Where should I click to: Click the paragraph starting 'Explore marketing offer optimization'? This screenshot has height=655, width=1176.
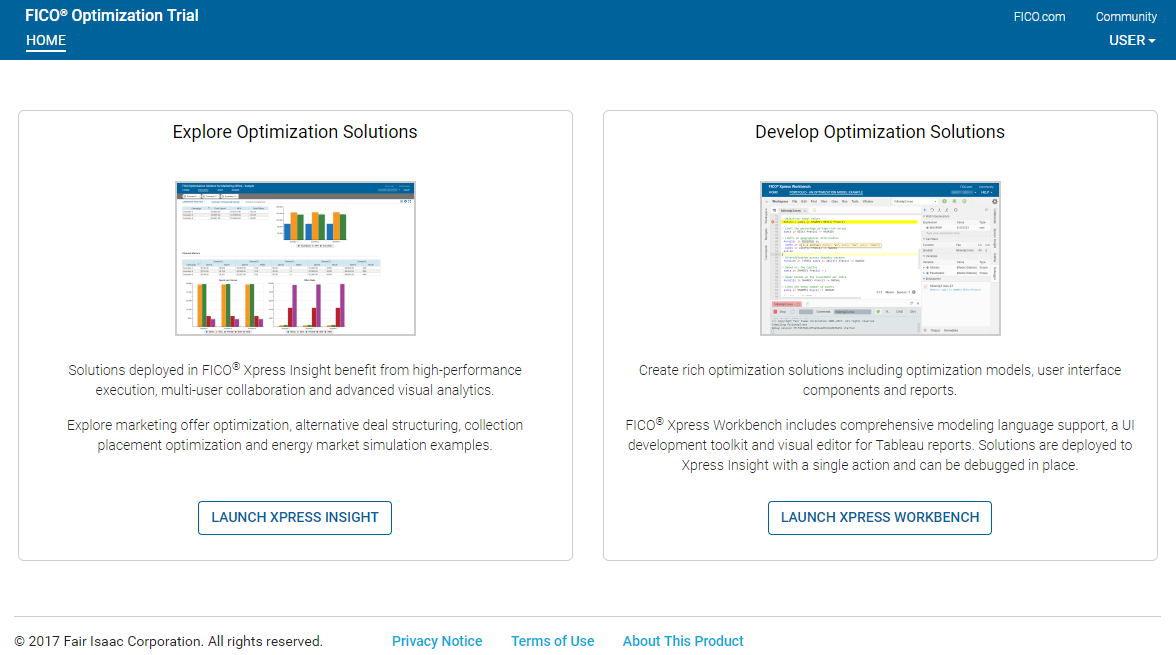tap(295, 435)
